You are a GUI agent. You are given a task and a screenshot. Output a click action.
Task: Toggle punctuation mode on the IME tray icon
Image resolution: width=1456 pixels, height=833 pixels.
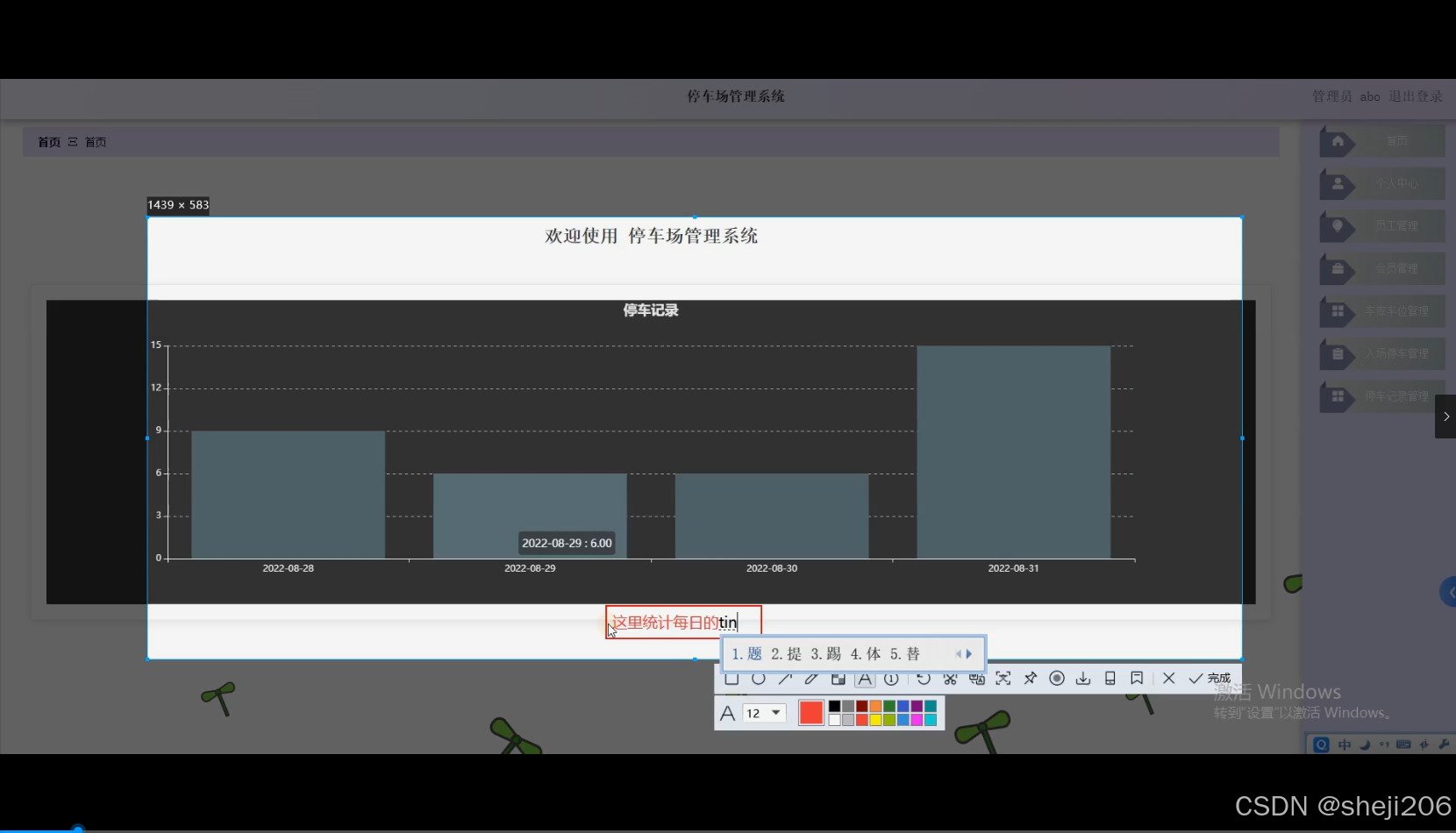[1385, 744]
